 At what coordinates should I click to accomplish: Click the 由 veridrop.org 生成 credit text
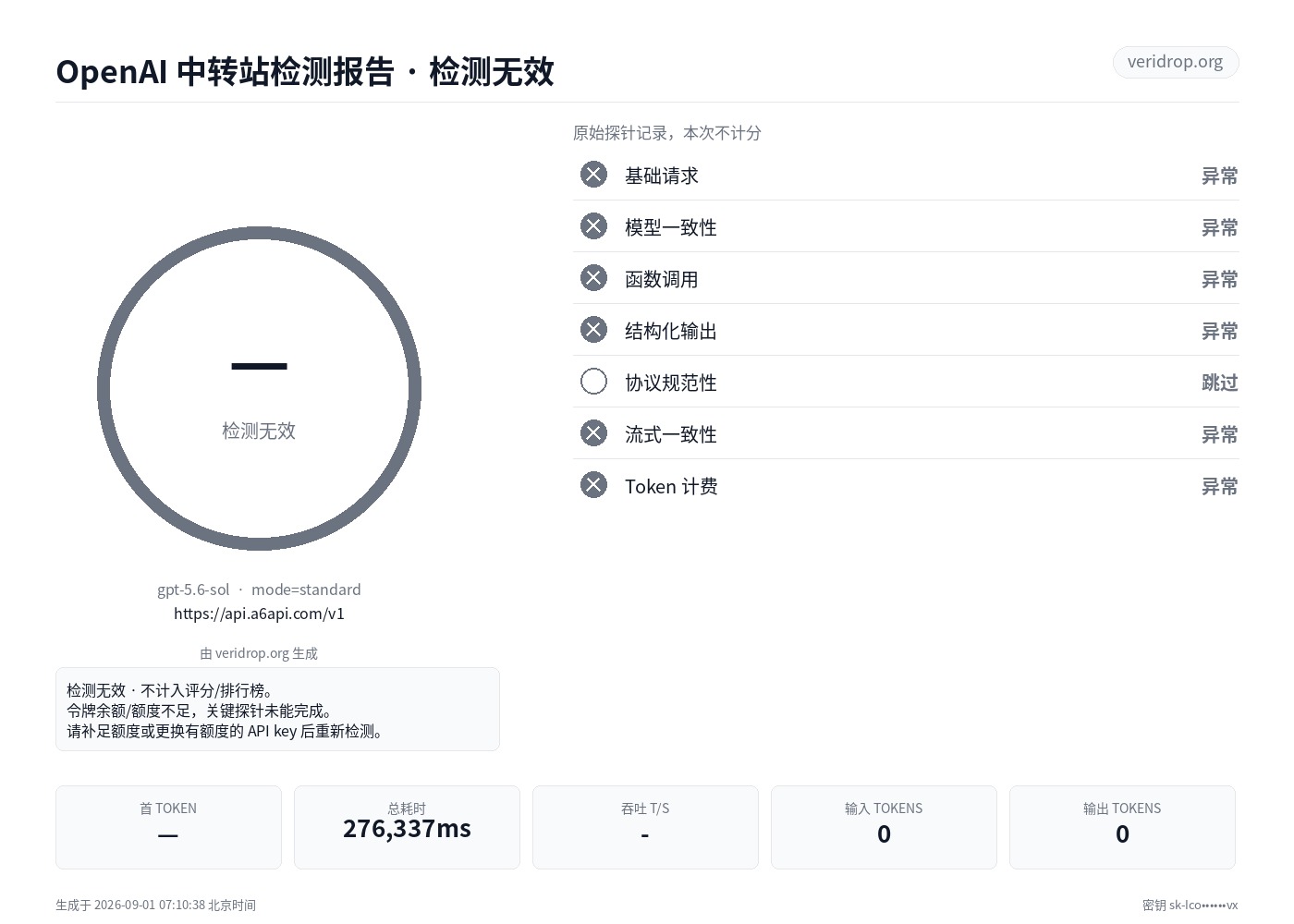tap(259, 653)
